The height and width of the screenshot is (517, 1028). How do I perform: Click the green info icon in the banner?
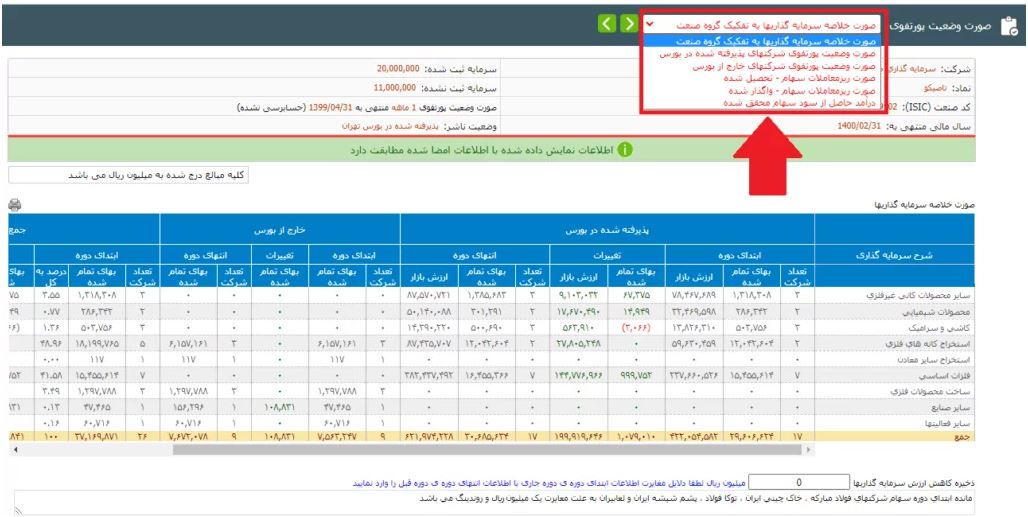pos(625,150)
